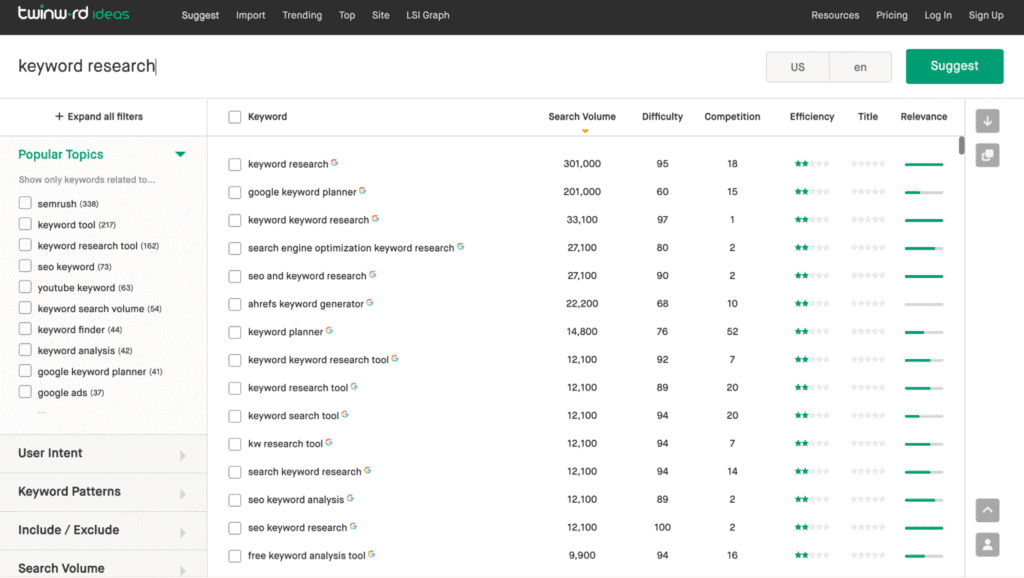This screenshot has width=1024, height=578.
Task: Click Google icon next to 'ahrefs keyword generator'
Action: click(x=370, y=303)
